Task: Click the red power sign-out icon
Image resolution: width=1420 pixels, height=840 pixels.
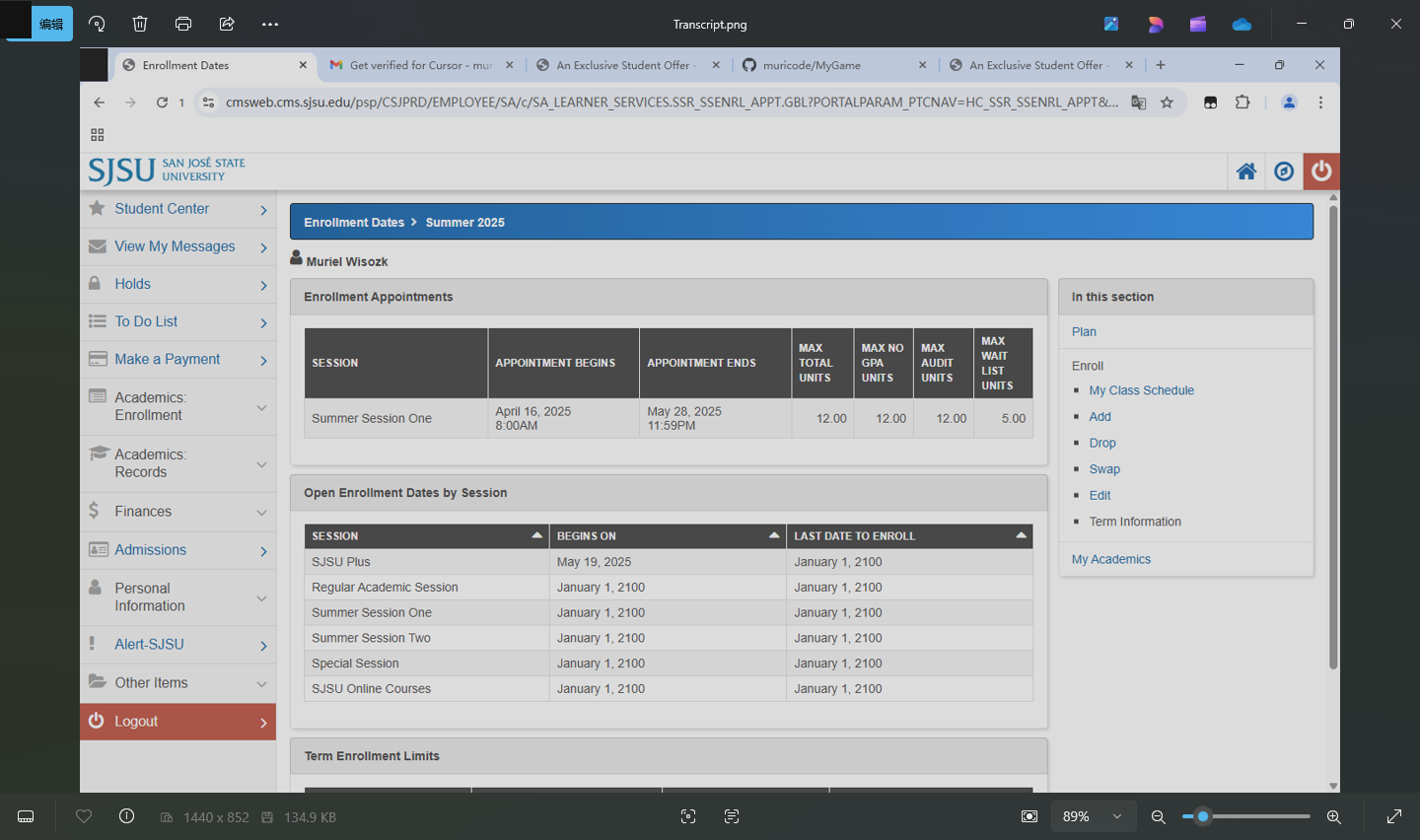Action: [x=1321, y=172]
